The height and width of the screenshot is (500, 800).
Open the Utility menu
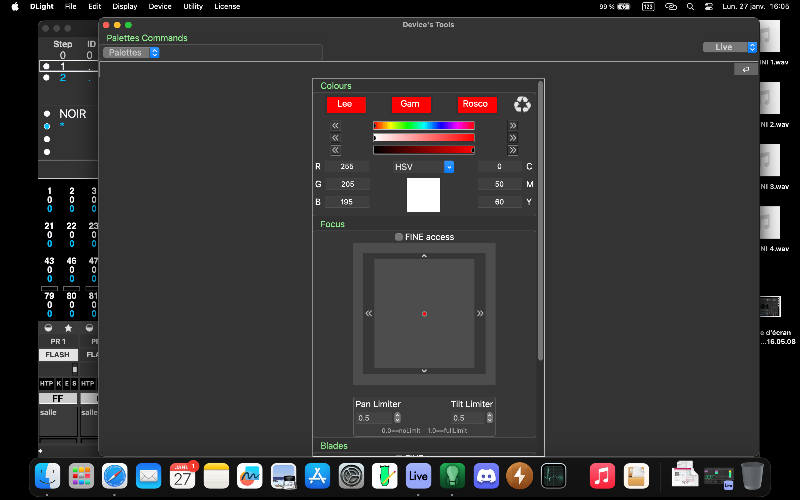pyautogui.click(x=193, y=6)
